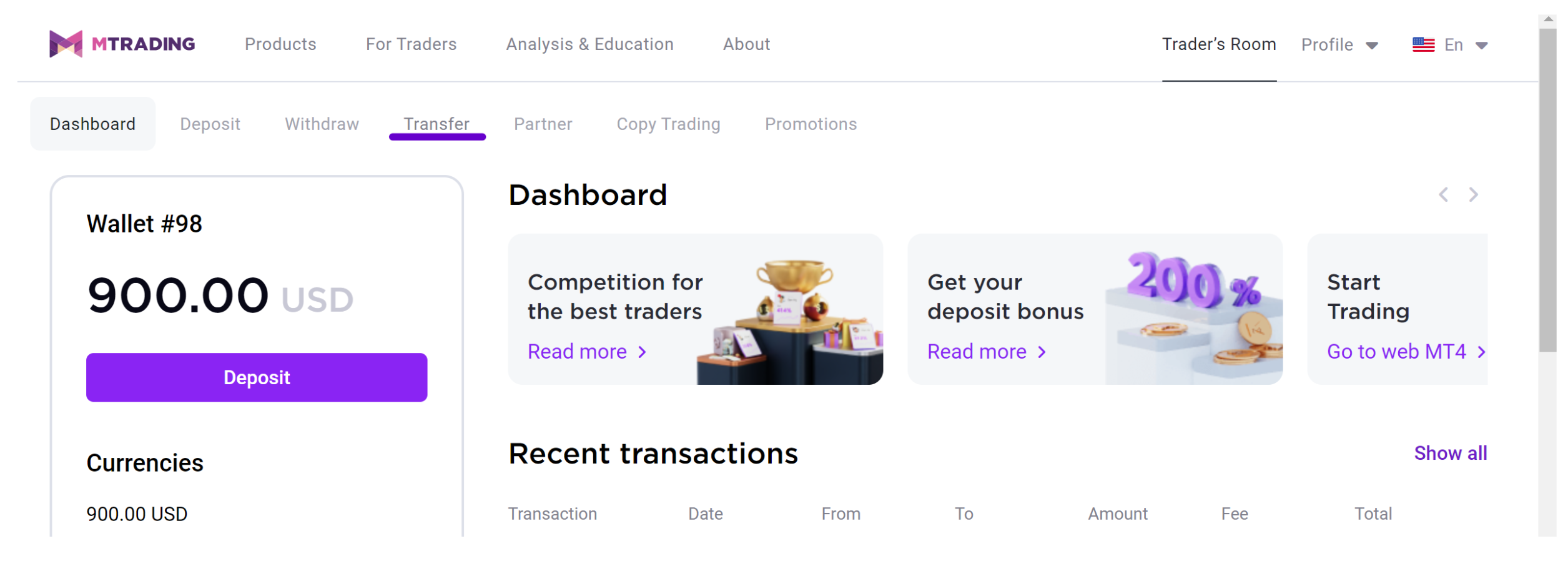Go to next dashboard banner arrow
Viewport: 1568px width, 581px height.
[x=1473, y=195]
